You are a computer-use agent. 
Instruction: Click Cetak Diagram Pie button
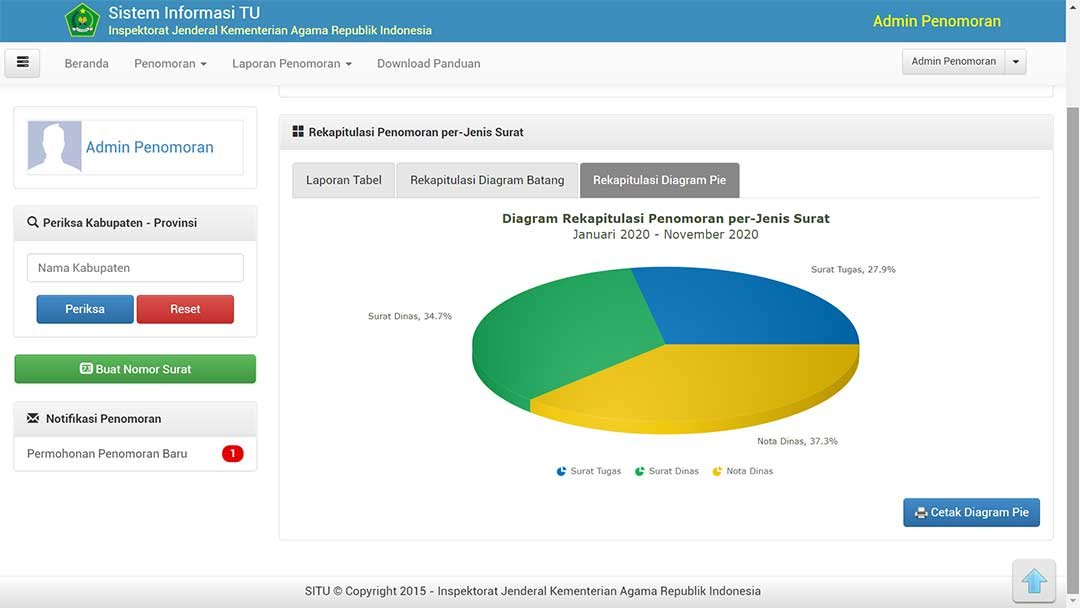point(971,512)
